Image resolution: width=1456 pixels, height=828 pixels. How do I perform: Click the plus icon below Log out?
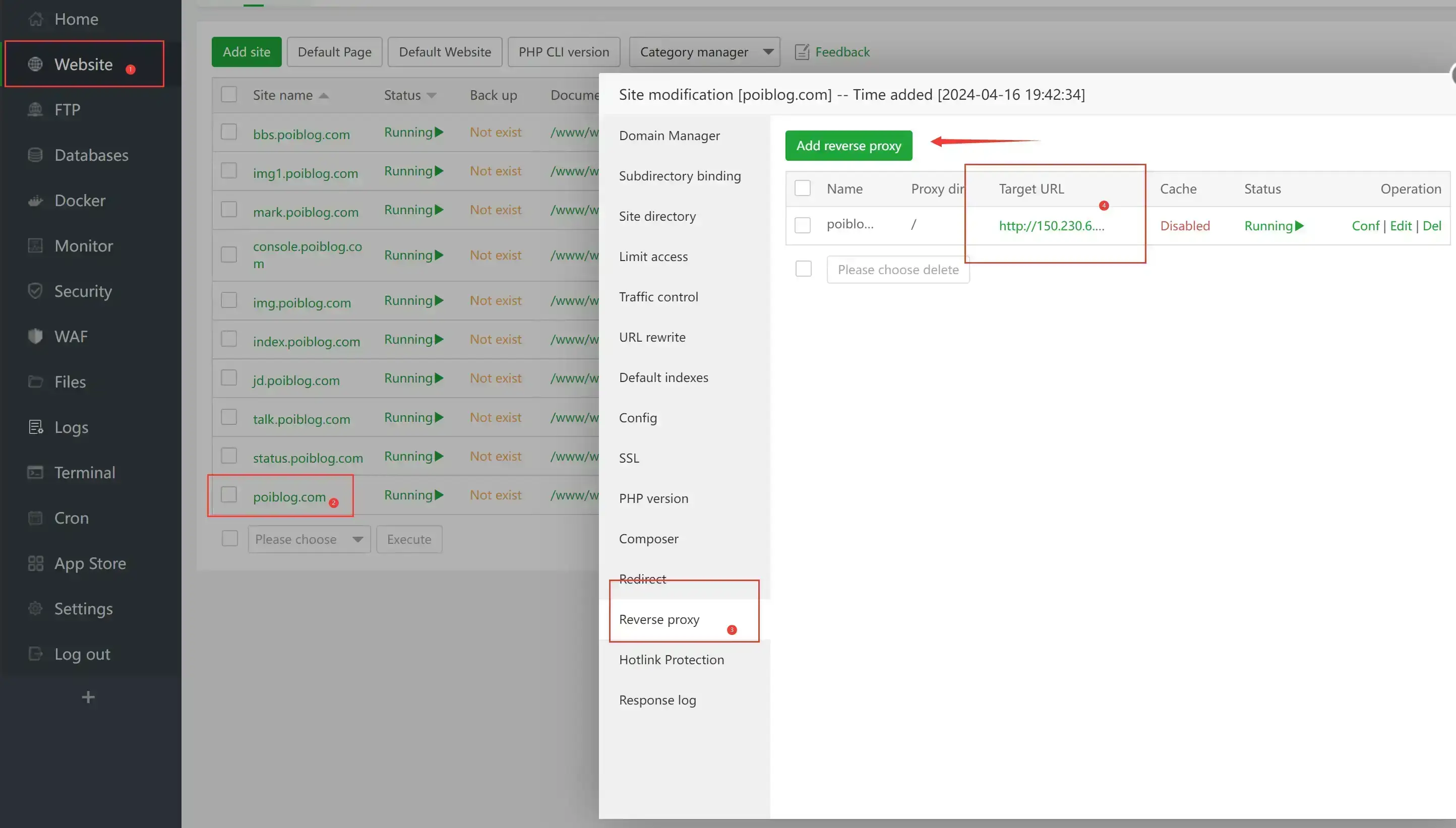tap(88, 697)
